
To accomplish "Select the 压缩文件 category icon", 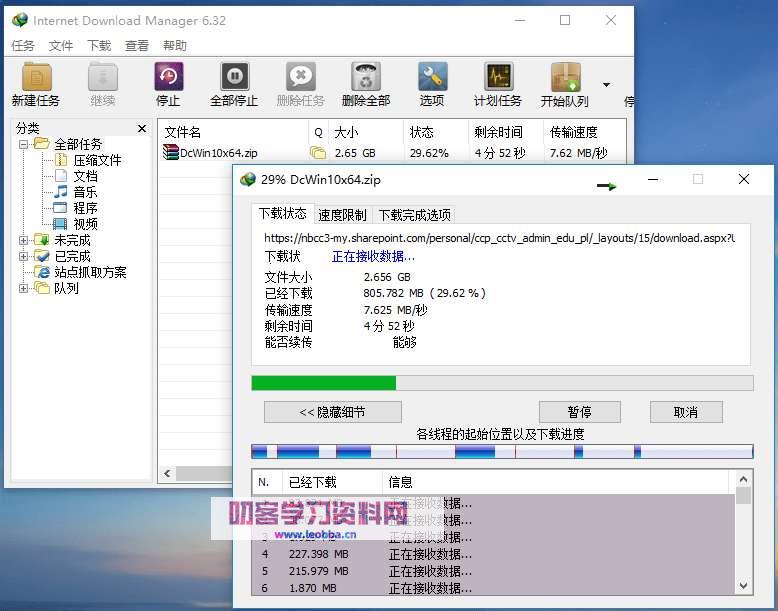I will [61, 160].
